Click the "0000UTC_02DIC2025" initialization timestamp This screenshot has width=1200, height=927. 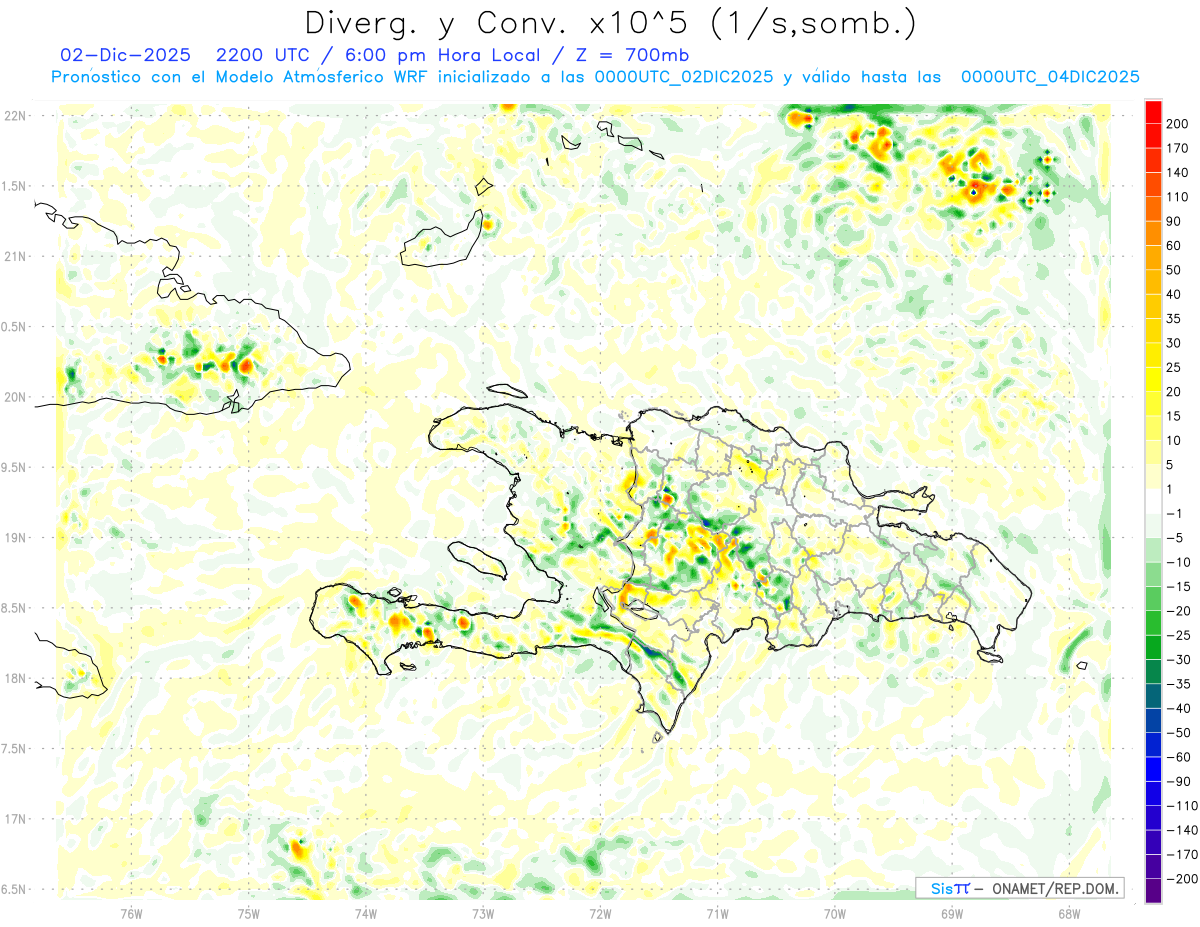pyautogui.click(x=683, y=77)
